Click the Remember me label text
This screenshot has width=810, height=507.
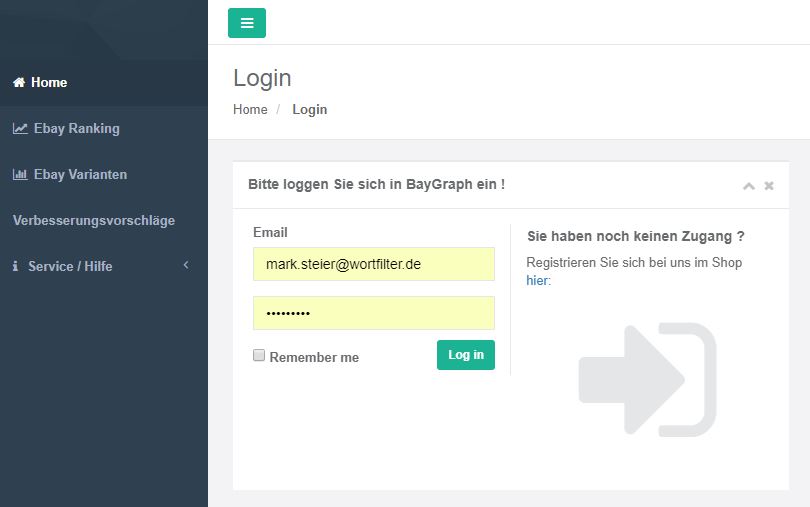[x=314, y=357]
